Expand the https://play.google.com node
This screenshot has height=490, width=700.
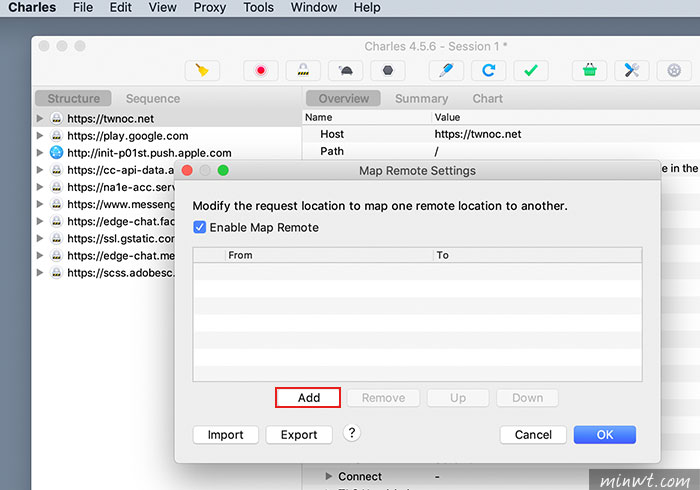click(x=40, y=136)
